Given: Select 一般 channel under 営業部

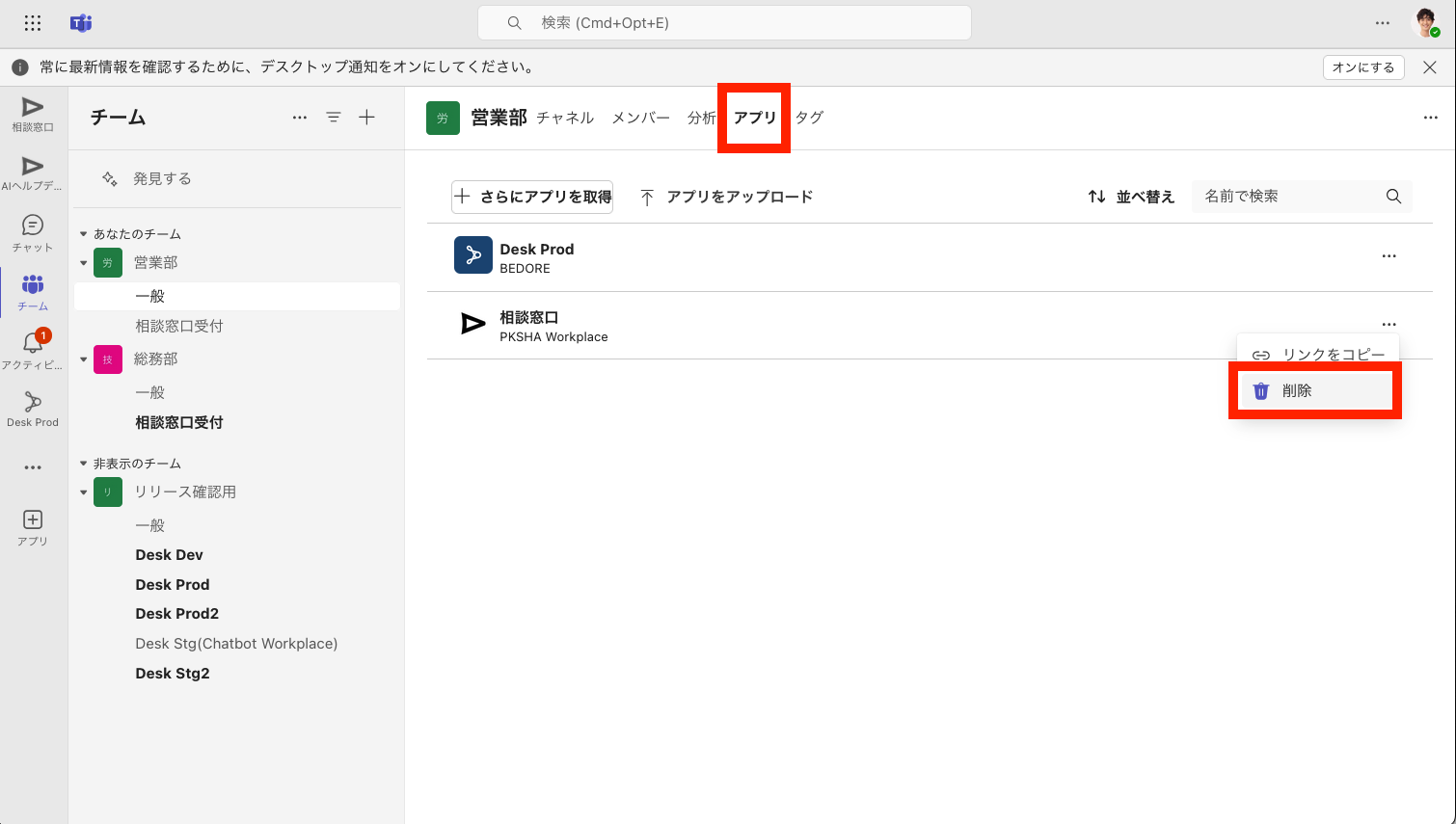Looking at the screenshot, I should pyautogui.click(x=237, y=296).
